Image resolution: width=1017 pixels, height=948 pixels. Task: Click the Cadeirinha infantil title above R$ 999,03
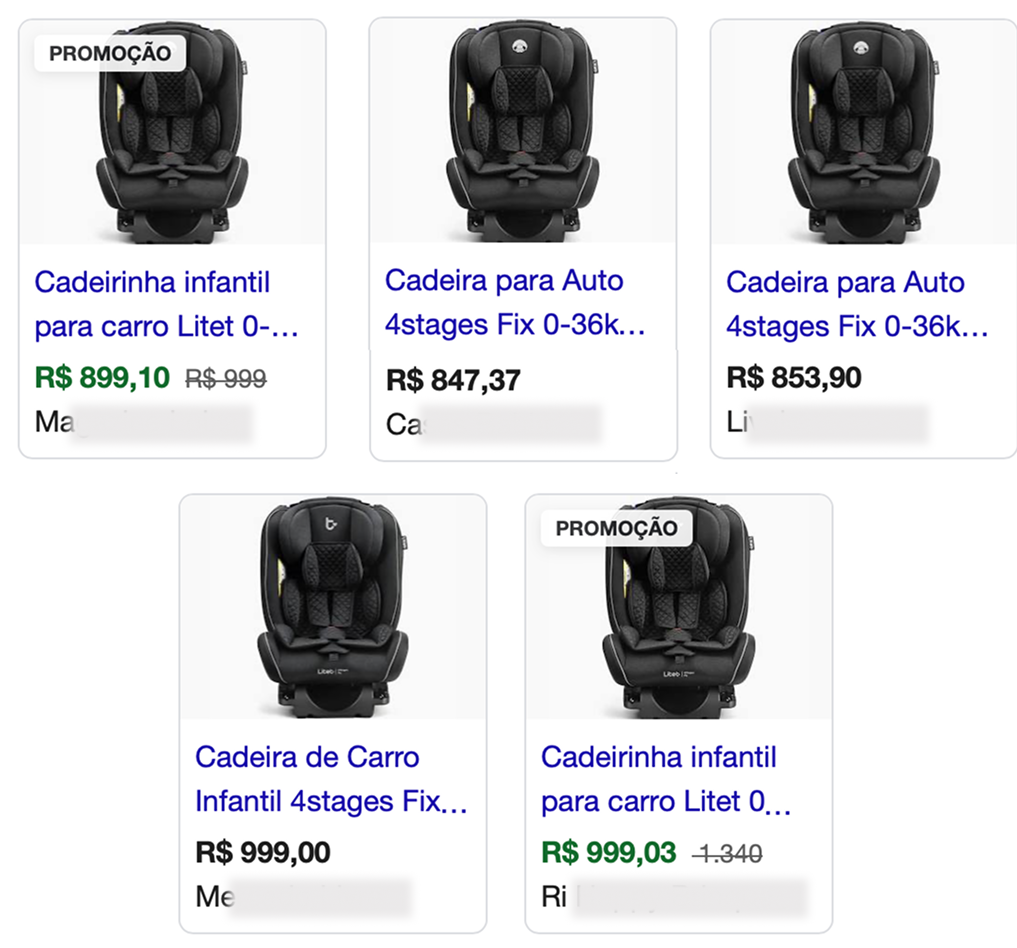coord(666,779)
